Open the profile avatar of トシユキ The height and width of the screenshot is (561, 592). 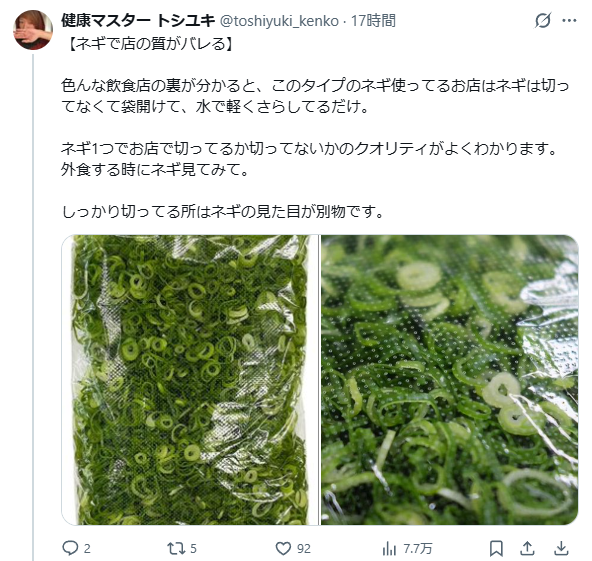pyautogui.click(x=33, y=30)
